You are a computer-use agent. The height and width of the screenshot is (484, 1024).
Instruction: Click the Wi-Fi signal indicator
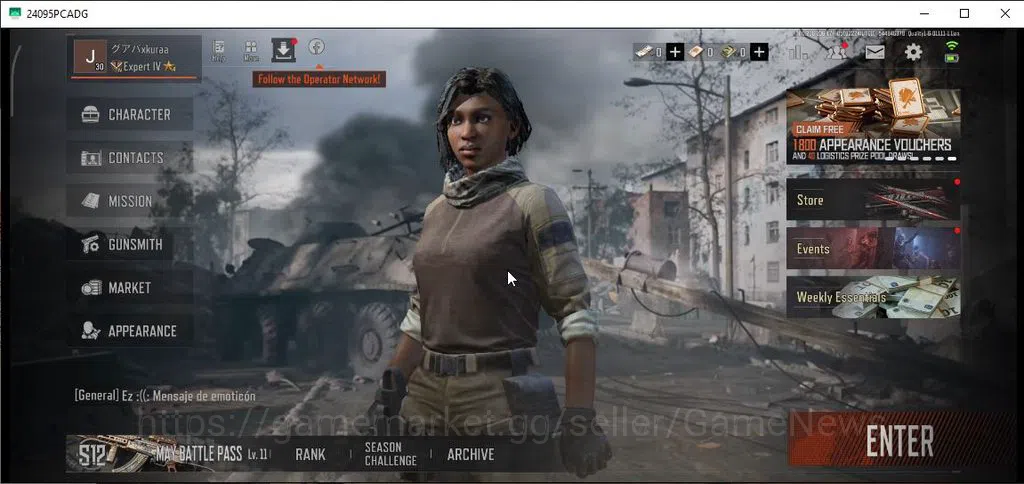pyautogui.click(x=952, y=46)
